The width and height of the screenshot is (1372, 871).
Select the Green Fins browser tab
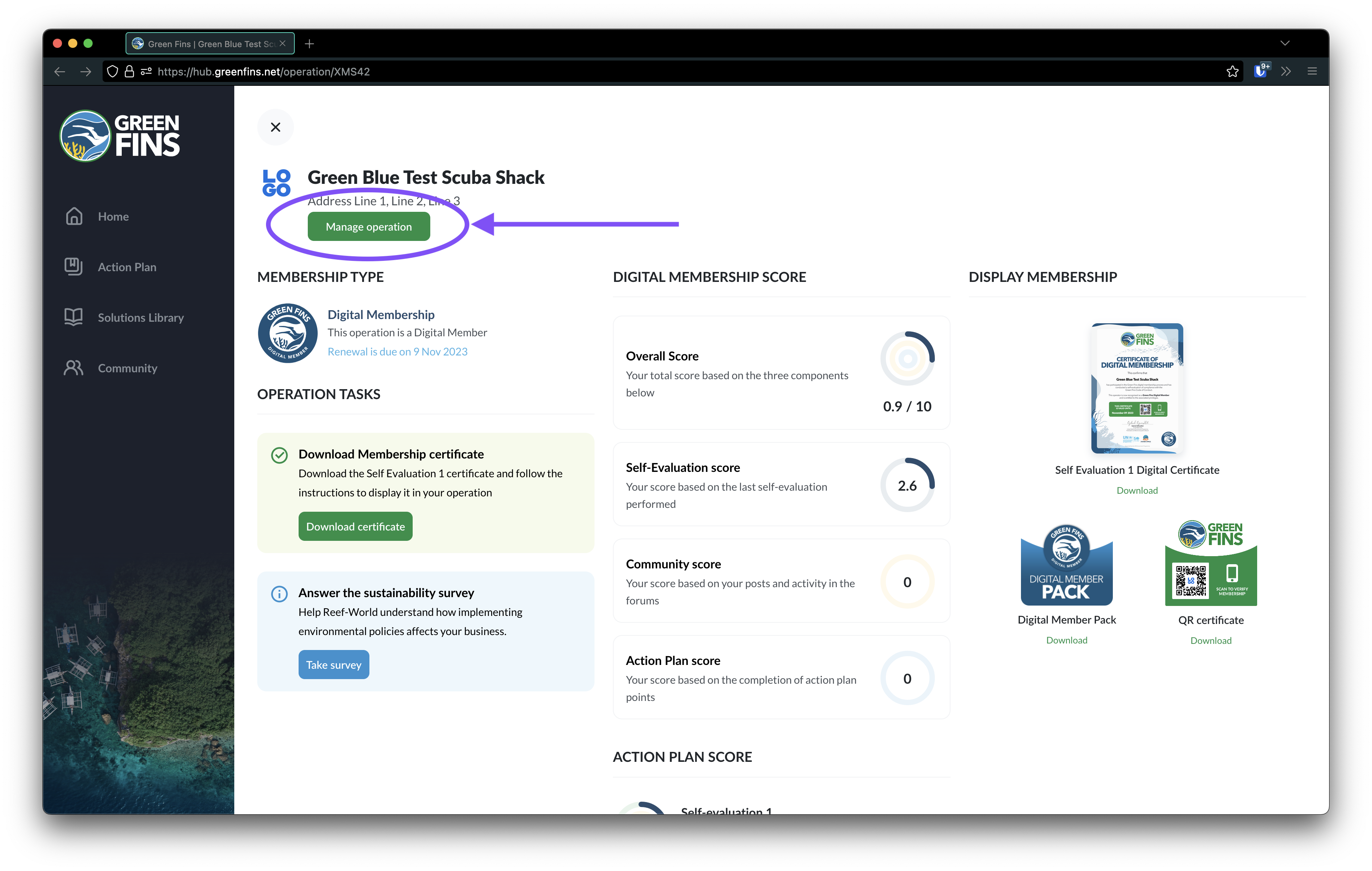(x=210, y=44)
